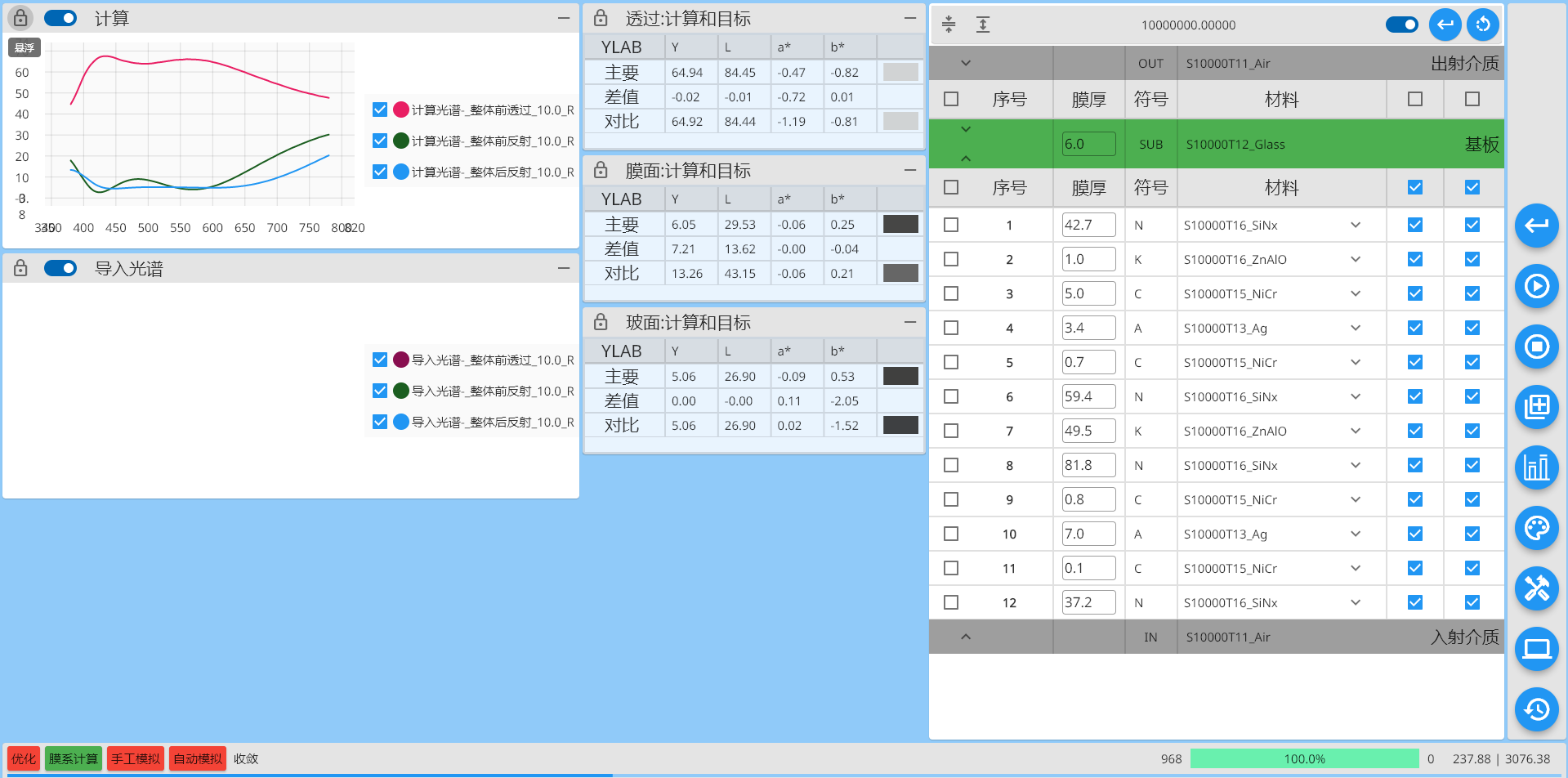Open the material dropdown for layer 7 S10000T16_ZnAlO
This screenshot has height=778, width=1568.
[x=1355, y=431]
